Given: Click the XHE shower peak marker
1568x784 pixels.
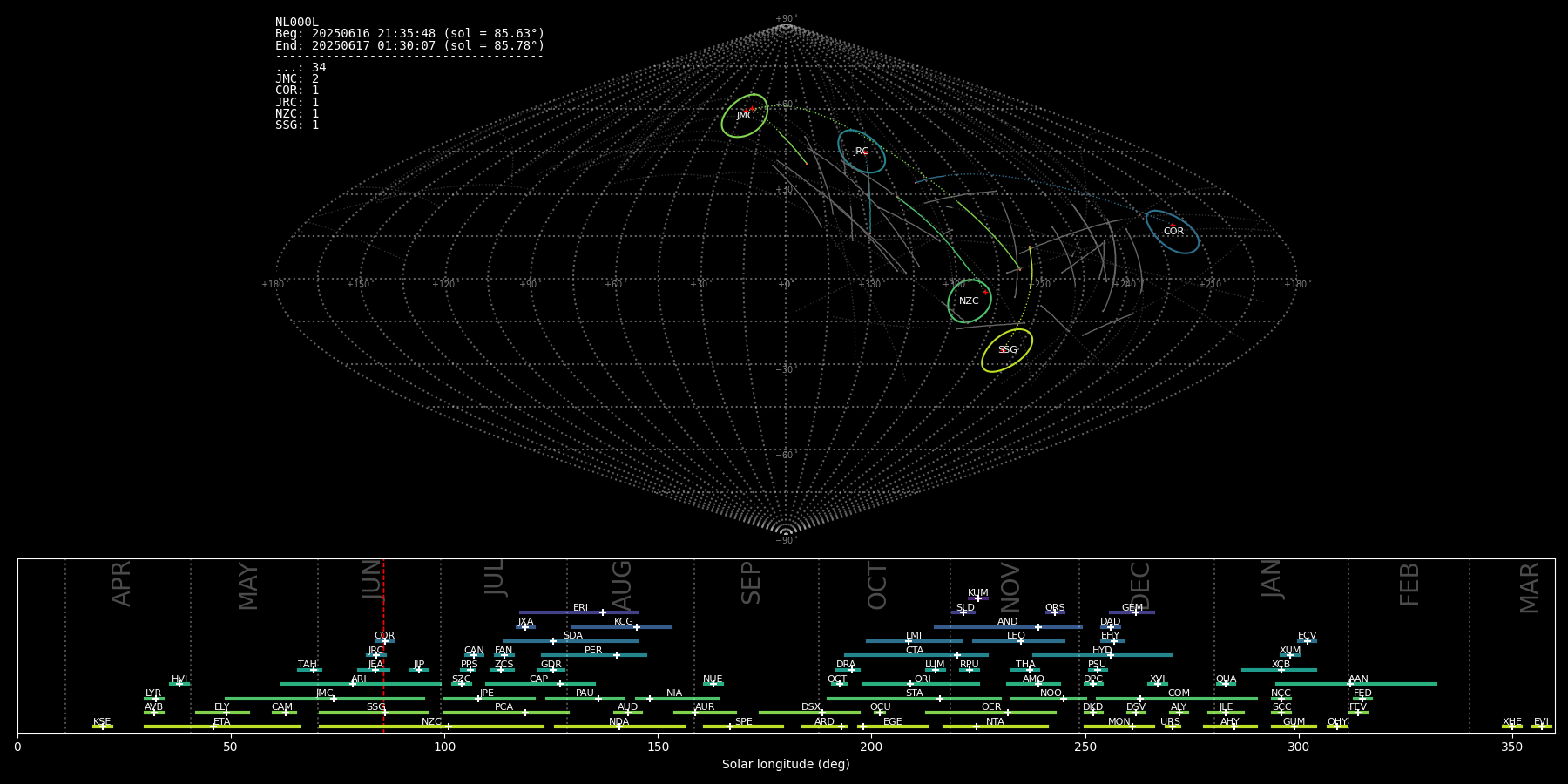Looking at the screenshot, I should point(1512,727).
